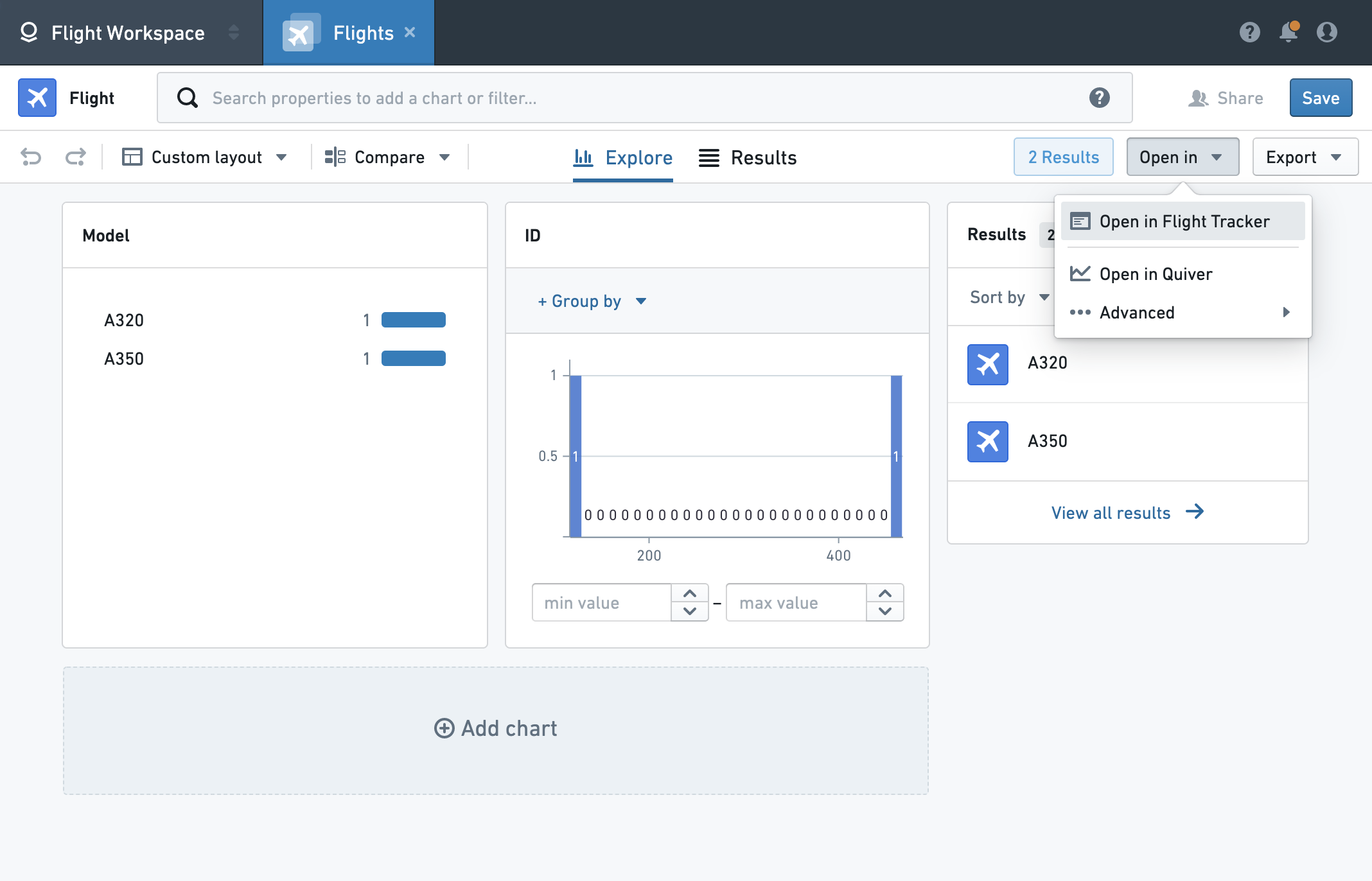The height and width of the screenshot is (881, 1372).
Task: Expand the Advanced submenu
Action: coord(1183,313)
